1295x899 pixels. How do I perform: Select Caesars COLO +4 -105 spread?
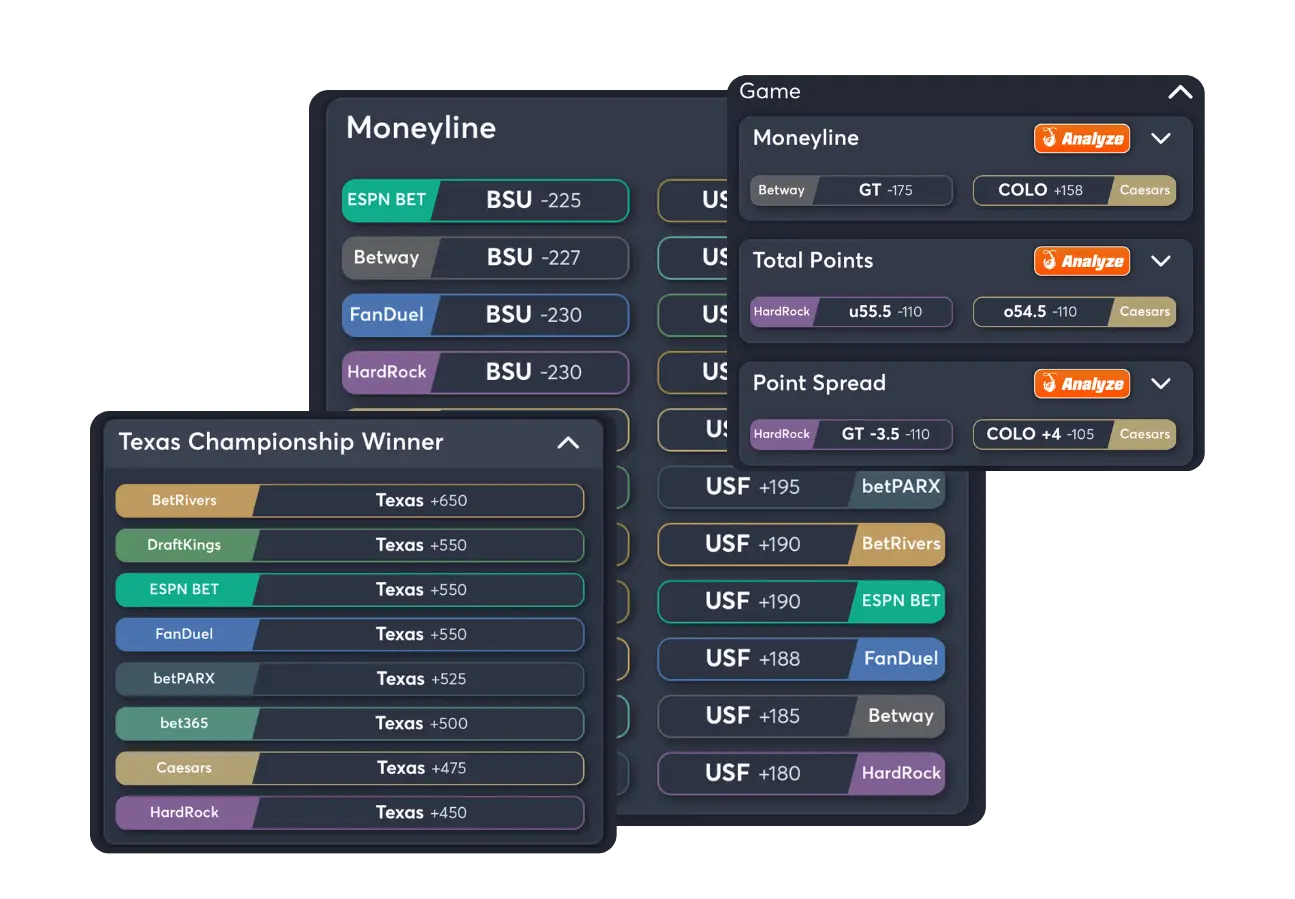point(1074,434)
